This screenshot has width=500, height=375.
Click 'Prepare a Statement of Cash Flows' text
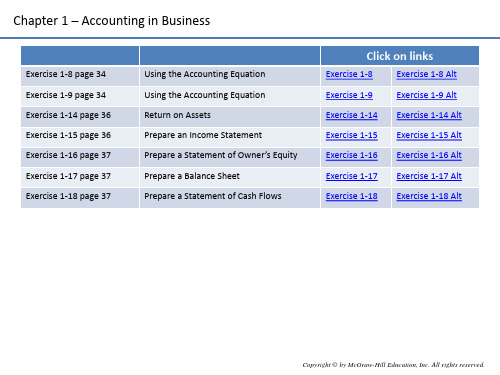coord(213,196)
